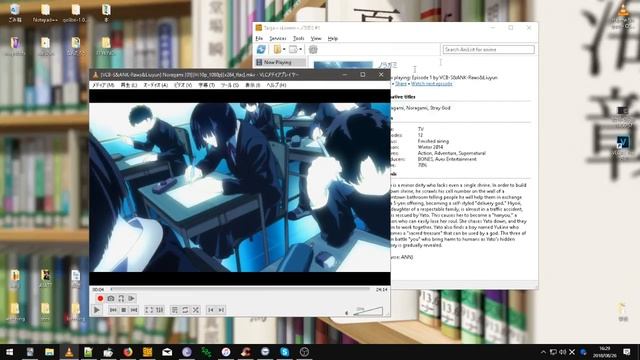Expand Taiga folders icon dropdown arrow
The image size is (640, 360).
coord(284,49)
